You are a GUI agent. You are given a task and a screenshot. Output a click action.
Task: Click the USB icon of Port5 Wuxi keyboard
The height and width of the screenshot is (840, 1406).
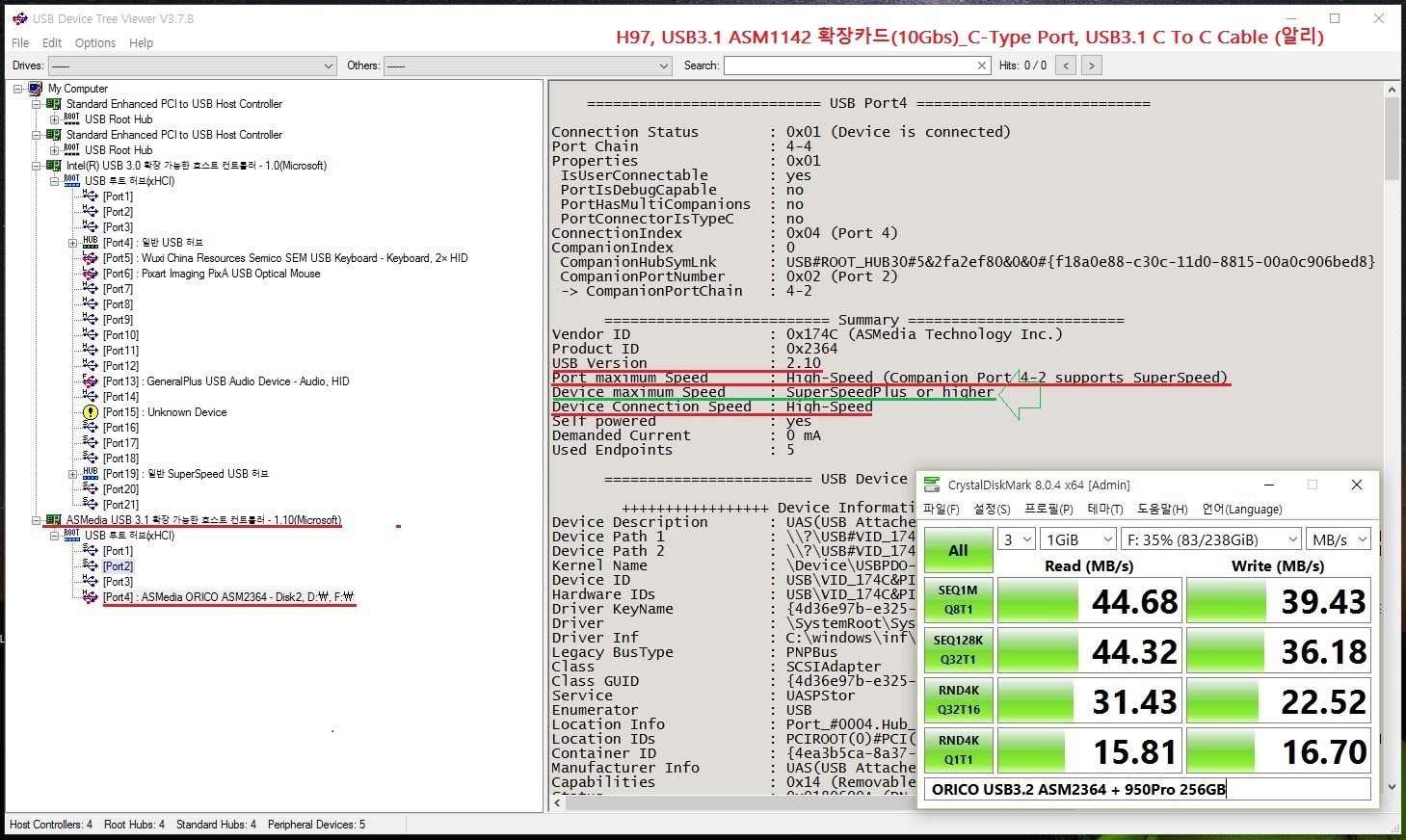[x=91, y=258]
